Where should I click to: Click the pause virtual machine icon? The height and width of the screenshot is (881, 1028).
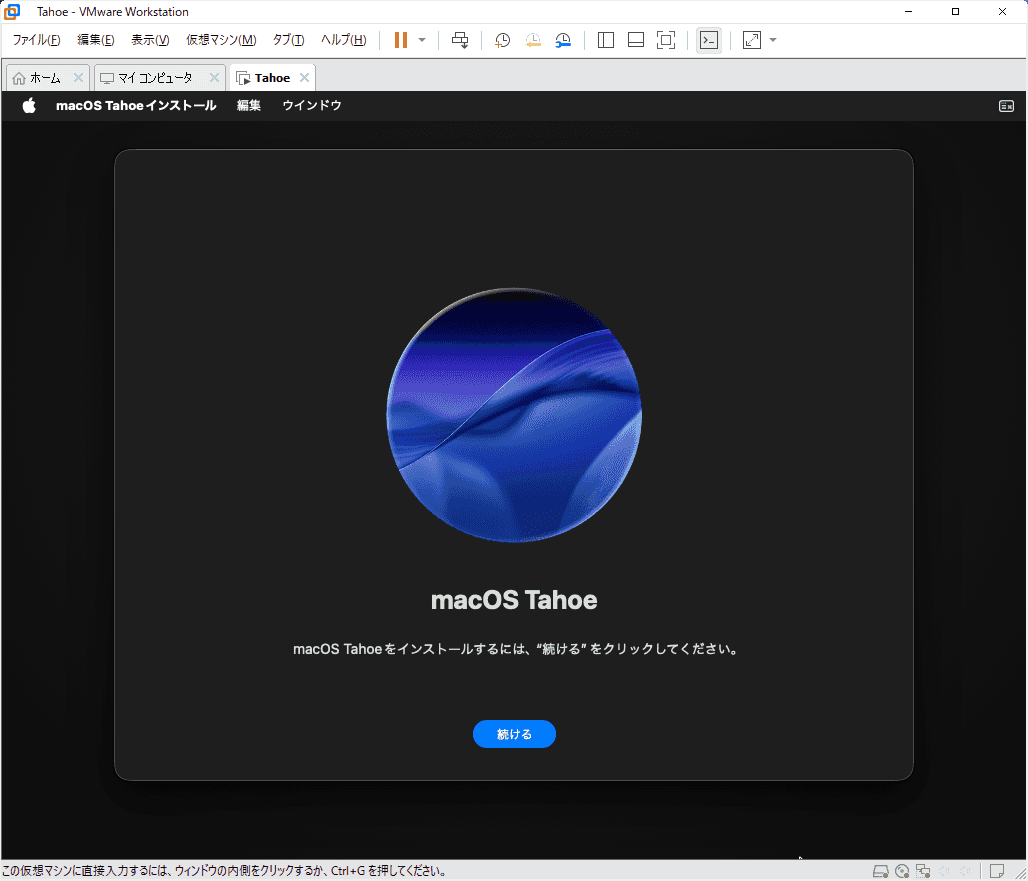pyautogui.click(x=401, y=40)
